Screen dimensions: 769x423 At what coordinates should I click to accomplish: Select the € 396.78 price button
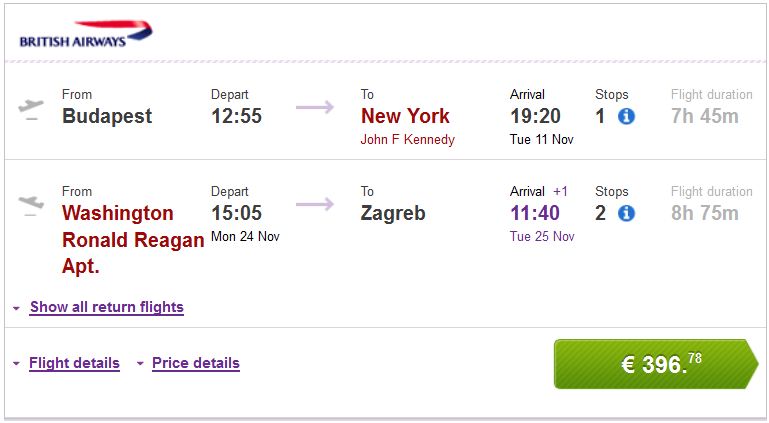655,364
